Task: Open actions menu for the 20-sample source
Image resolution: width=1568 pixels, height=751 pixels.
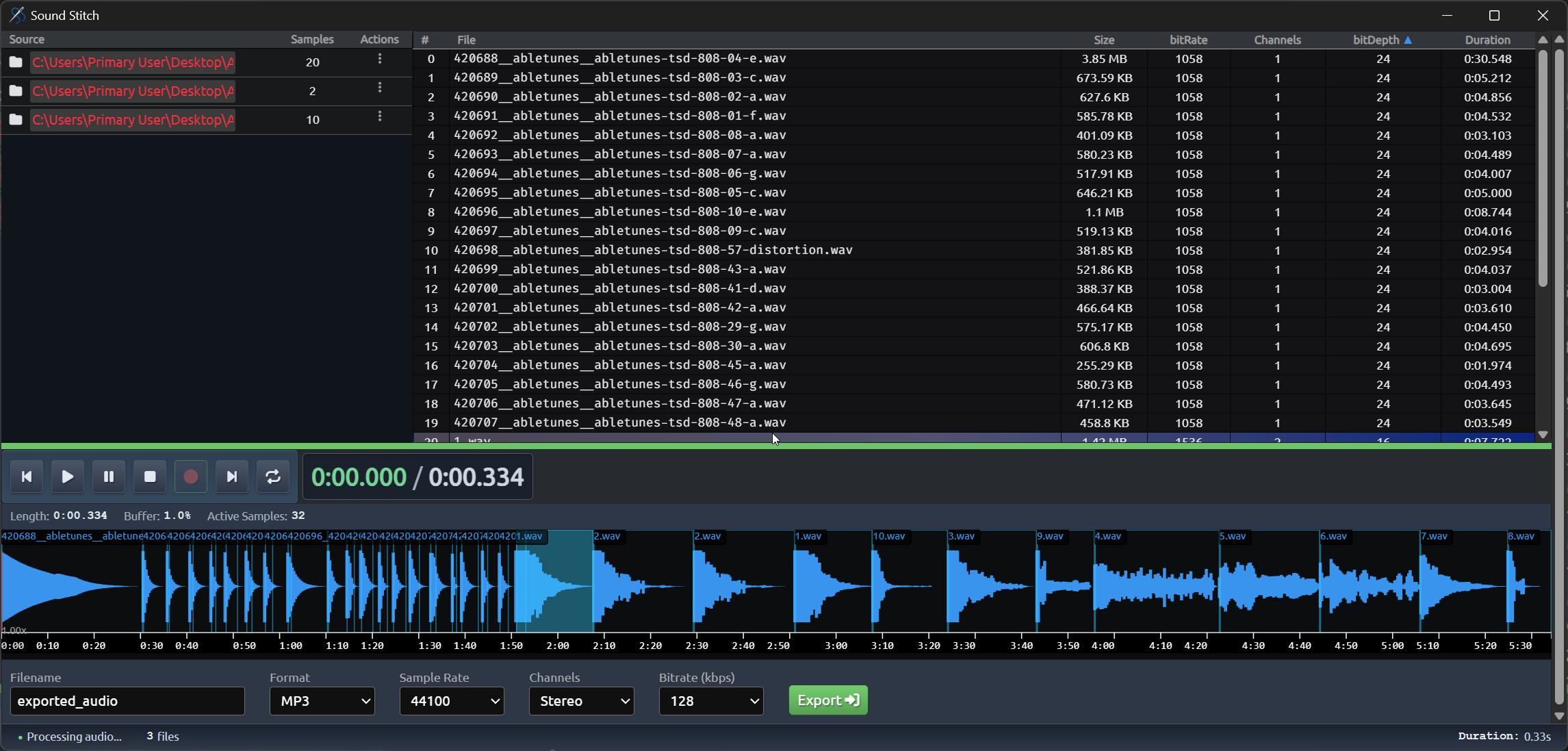Action: 380,60
